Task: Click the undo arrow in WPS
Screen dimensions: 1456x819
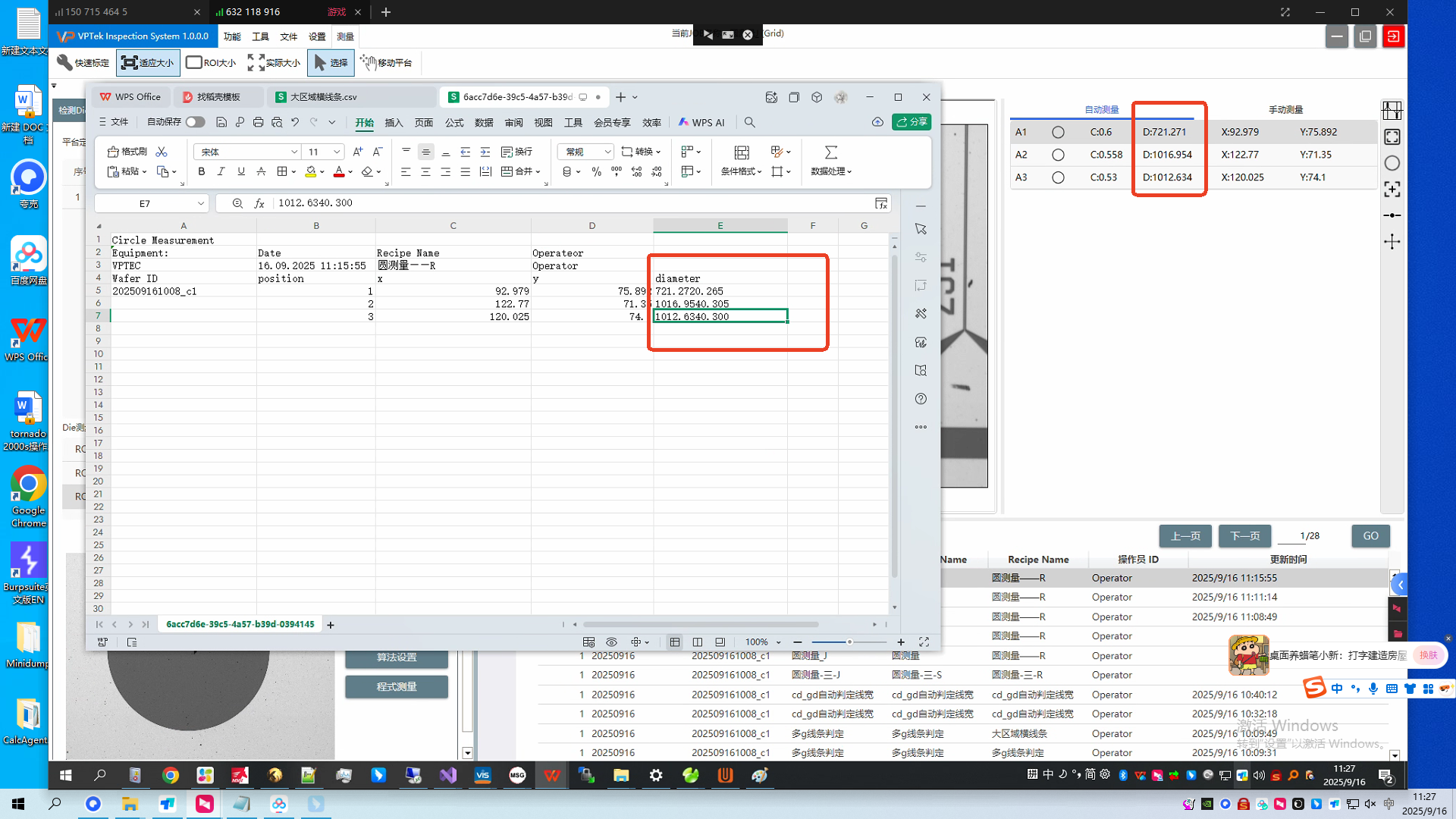Action: [x=295, y=122]
